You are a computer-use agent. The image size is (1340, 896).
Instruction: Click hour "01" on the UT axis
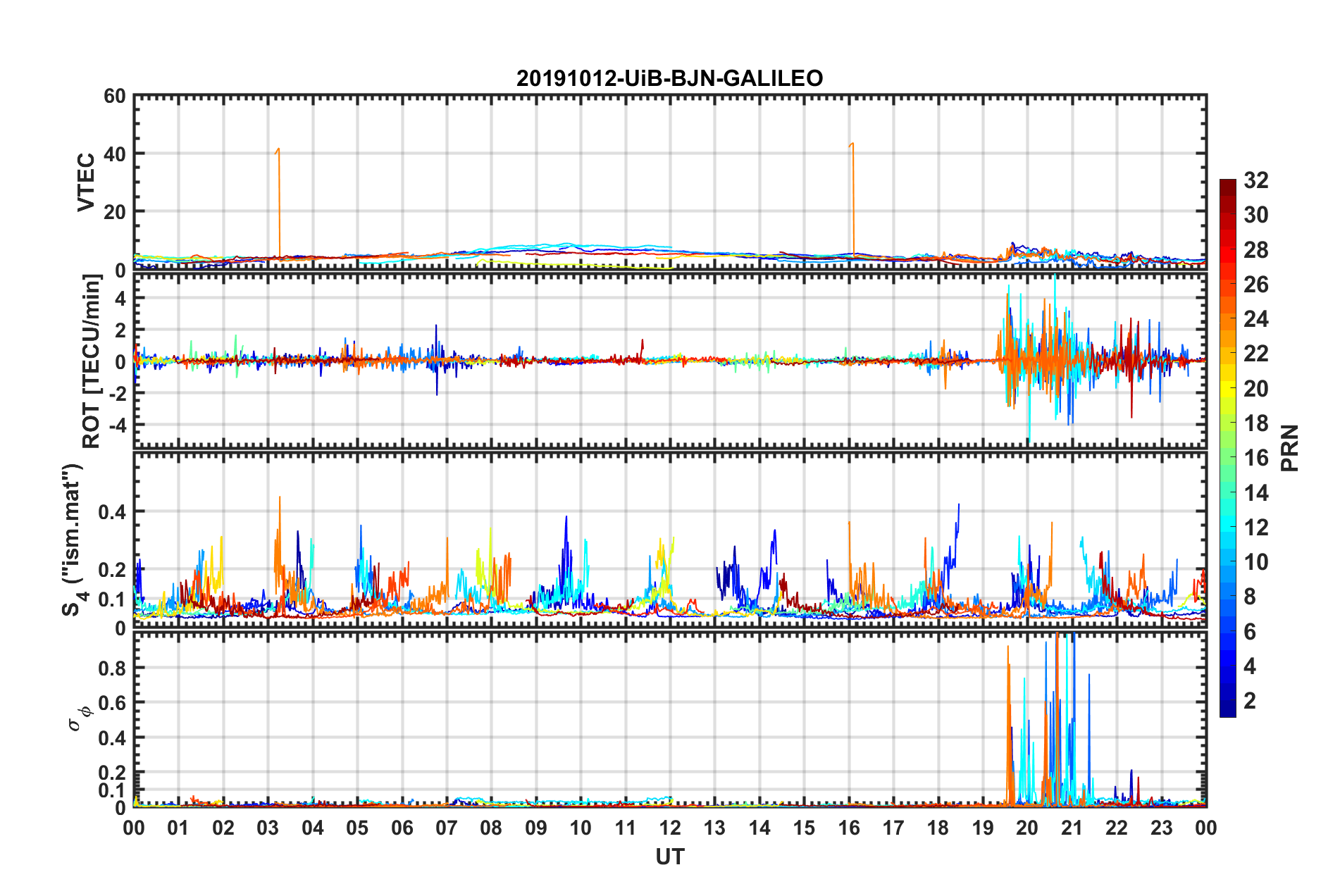tap(178, 828)
